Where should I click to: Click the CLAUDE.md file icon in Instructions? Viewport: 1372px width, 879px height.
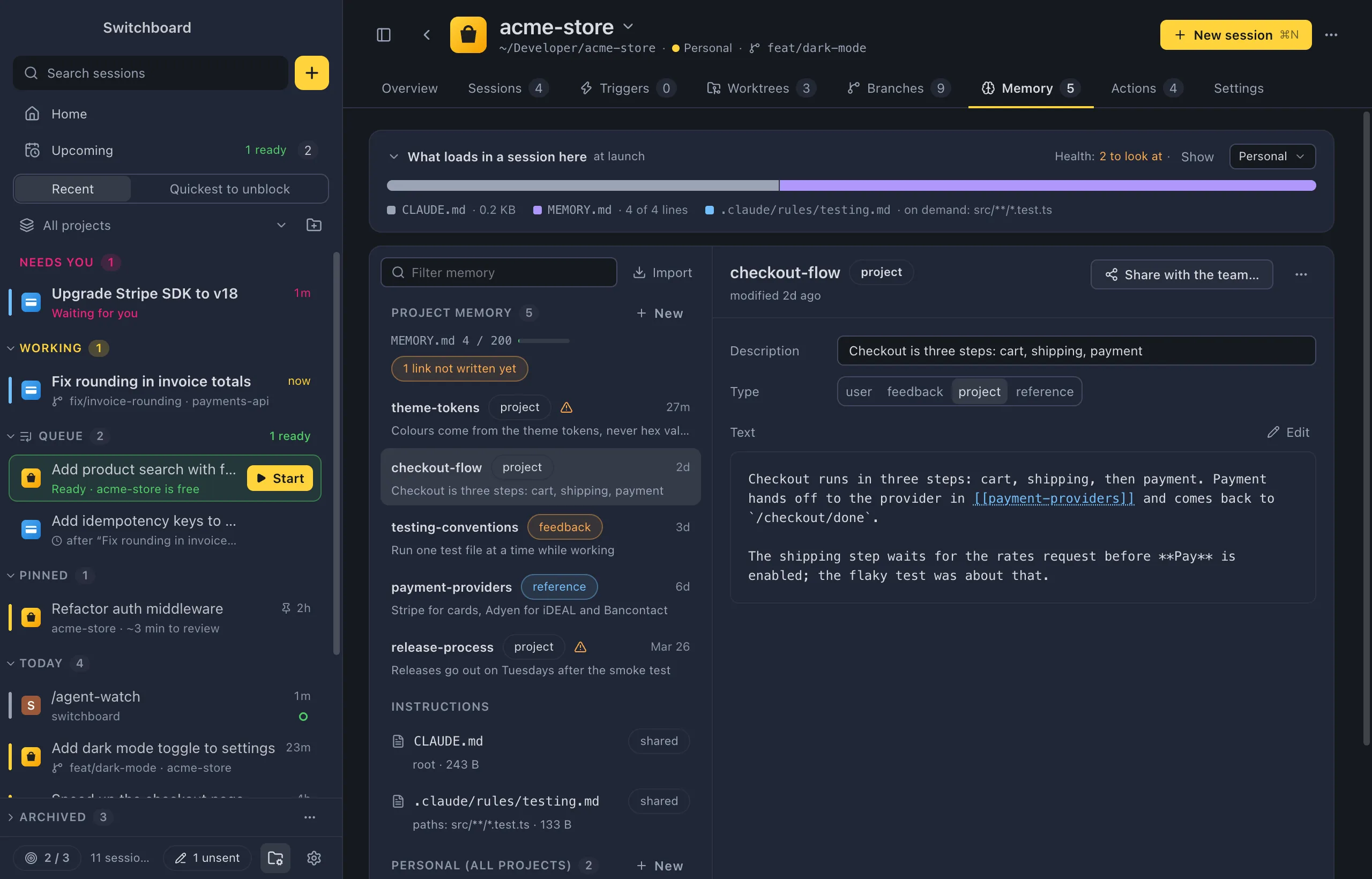click(x=398, y=741)
